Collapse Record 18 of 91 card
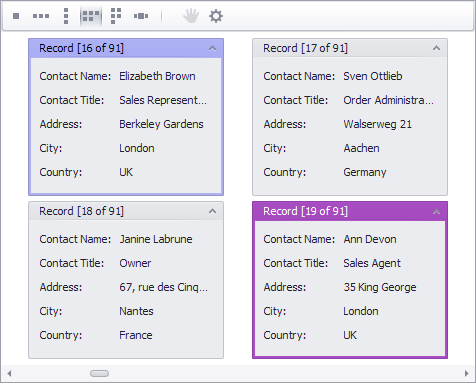 pyautogui.click(x=212, y=211)
